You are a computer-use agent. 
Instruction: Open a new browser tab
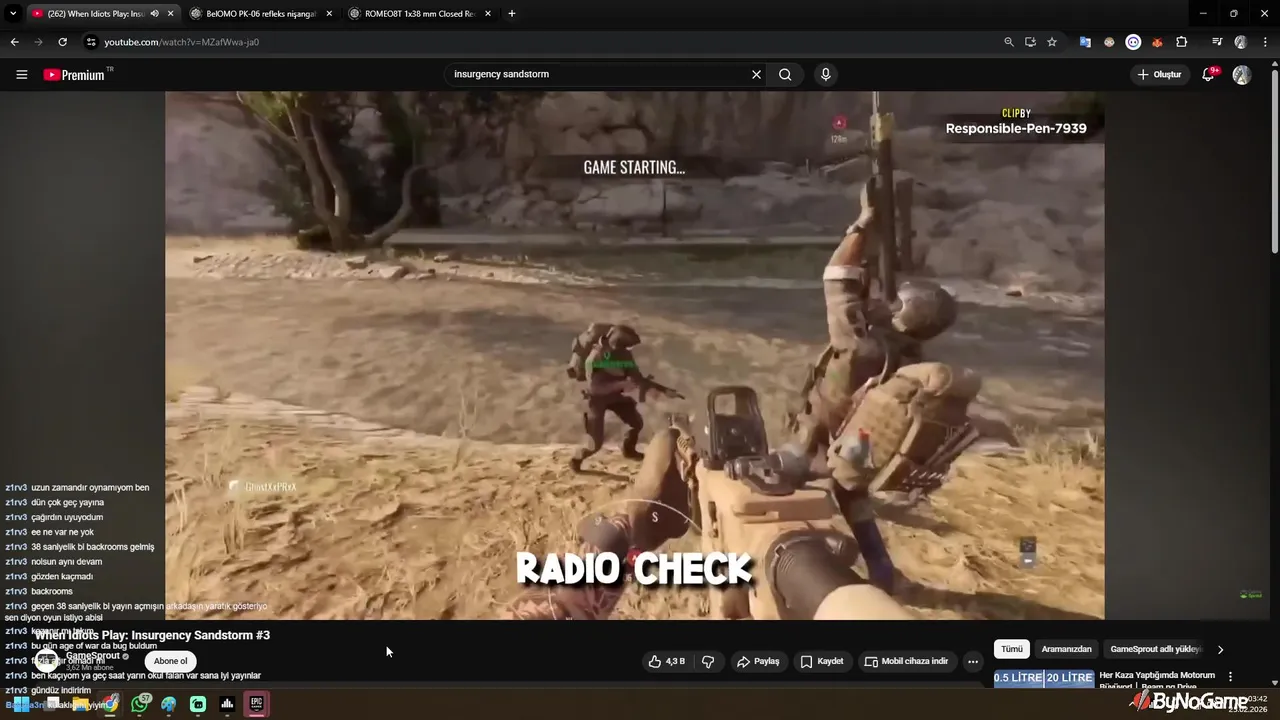[512, 14]
